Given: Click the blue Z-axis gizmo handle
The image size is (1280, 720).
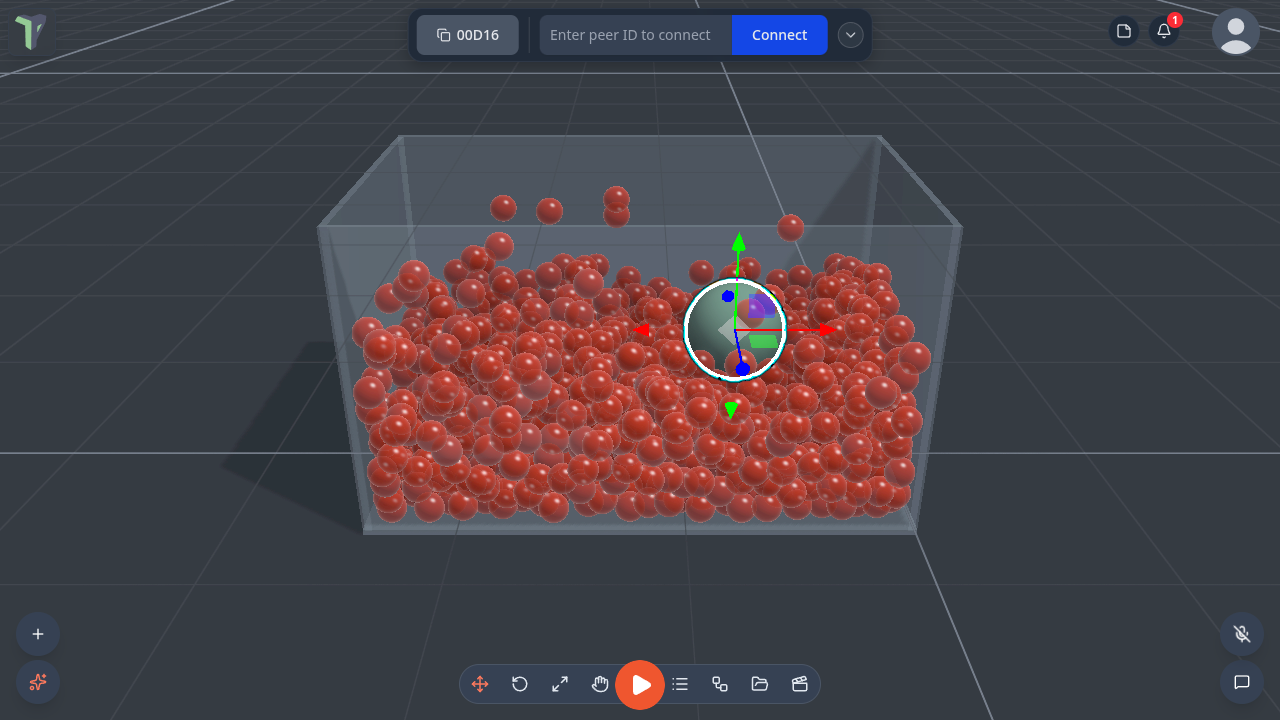Looking at the screenshot, I should [x=742, y=369].
